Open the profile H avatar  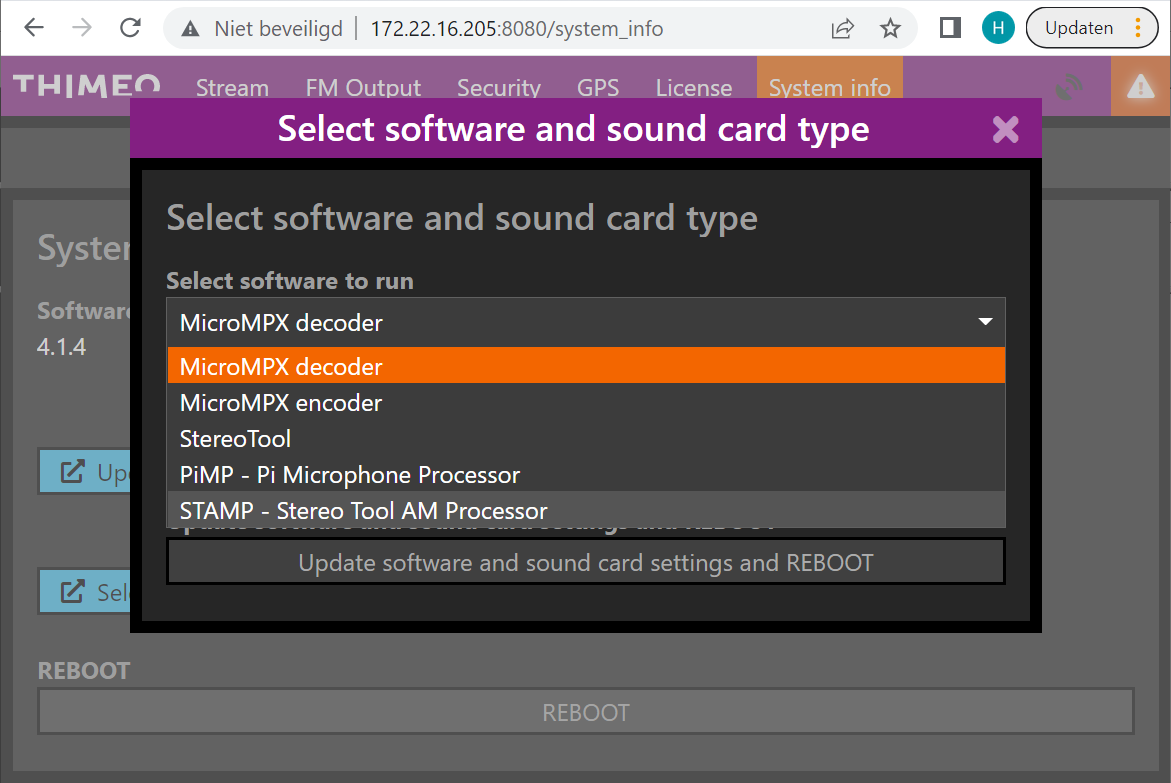coord(998,28)
